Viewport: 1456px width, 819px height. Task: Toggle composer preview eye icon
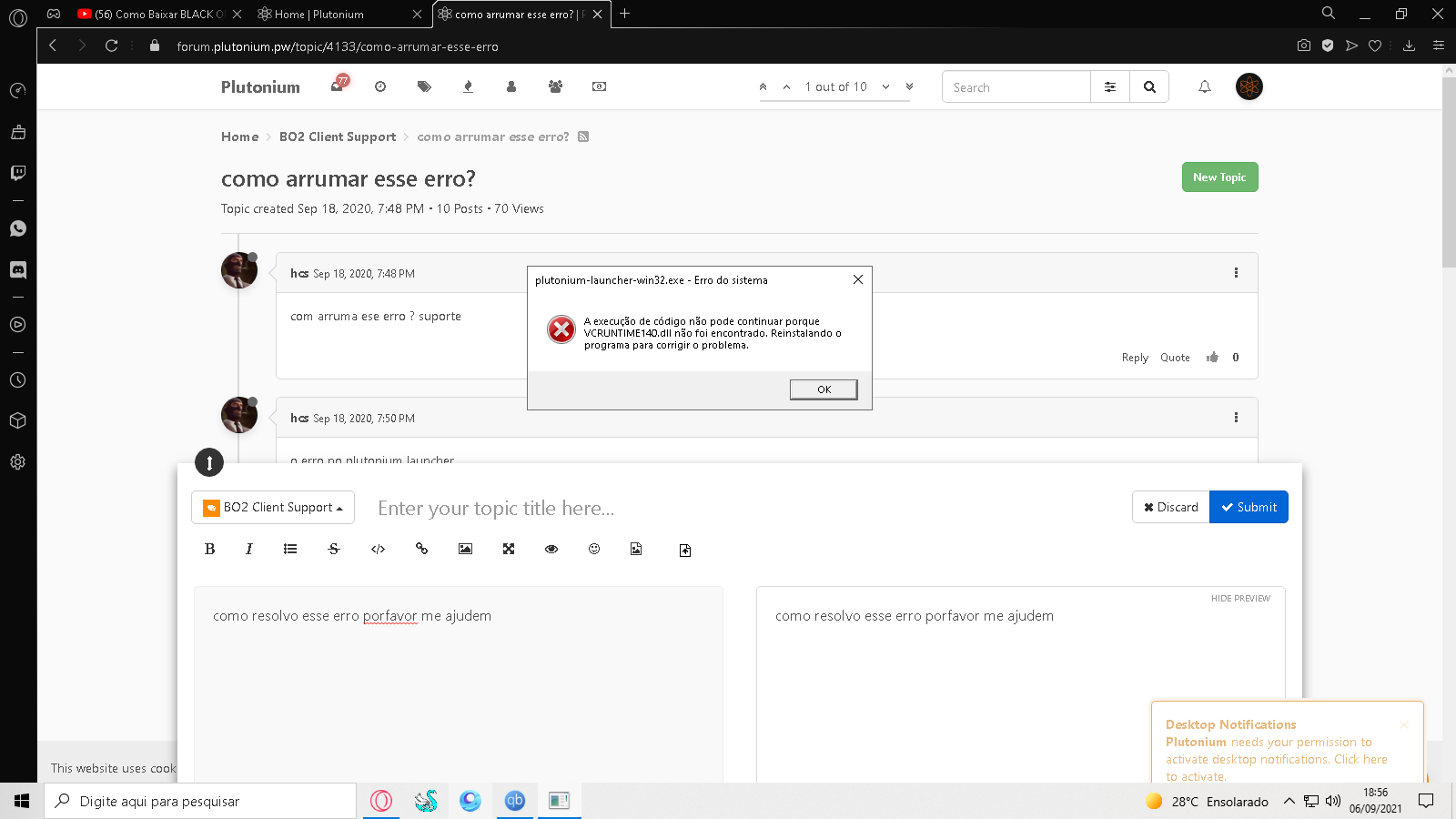click(551, 549)
